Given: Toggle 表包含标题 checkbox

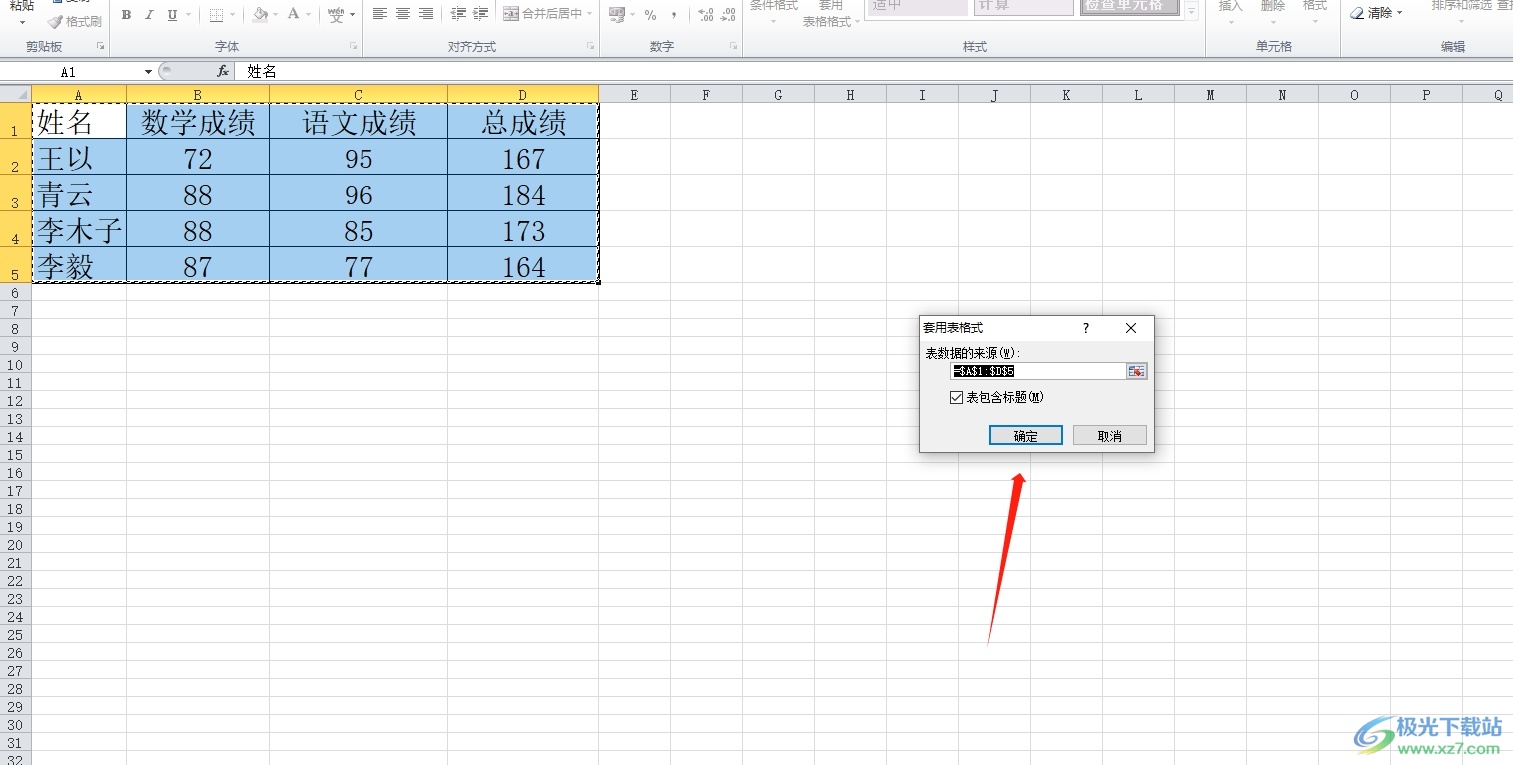Looking at the screenshot, I should 957,397.
